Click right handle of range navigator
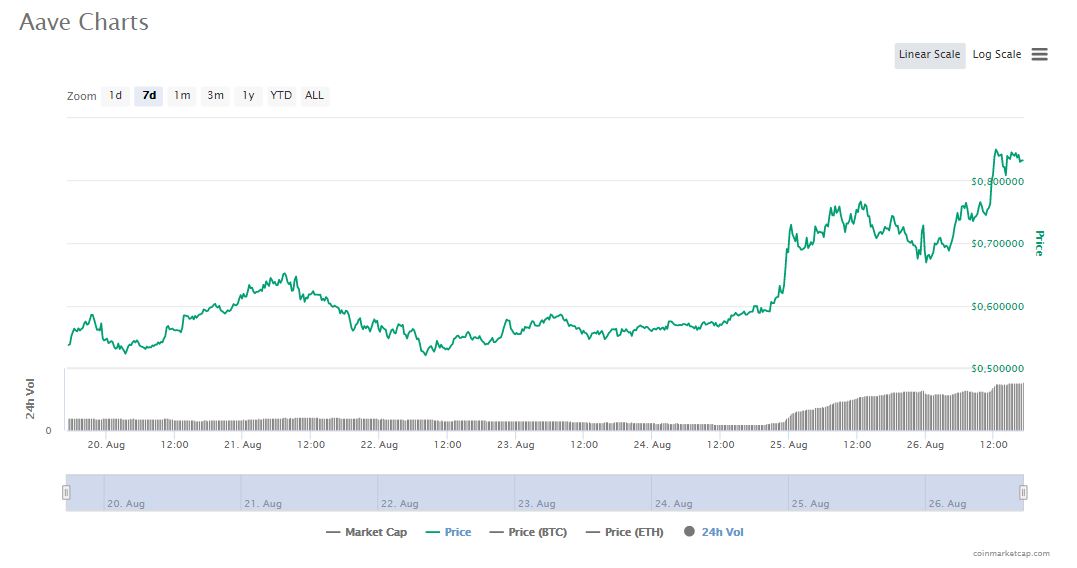Image resolution: width=1077 pixels, height=568 pixels. 1023,492
